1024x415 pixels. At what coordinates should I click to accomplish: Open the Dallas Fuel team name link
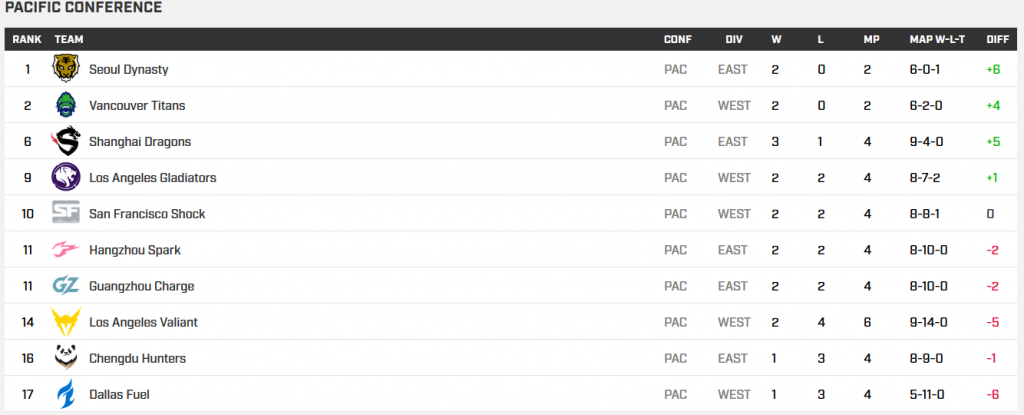point(120,395)
